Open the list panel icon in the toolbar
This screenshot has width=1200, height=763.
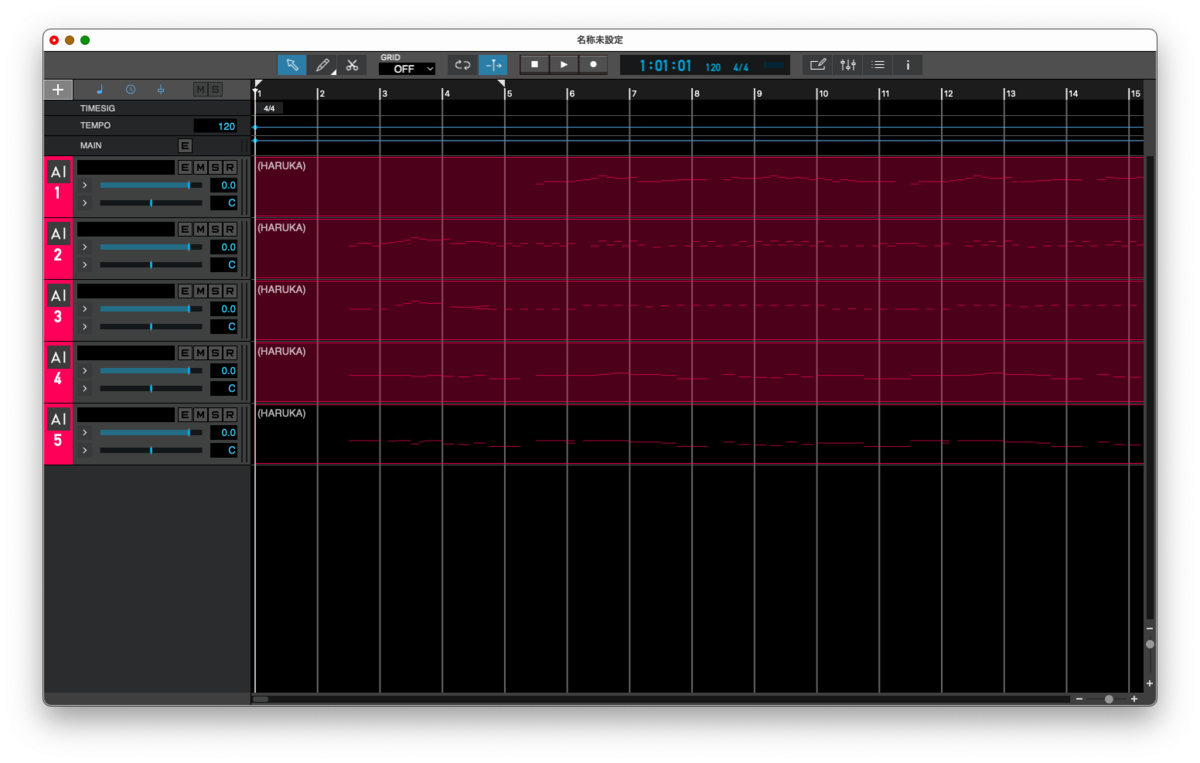coord(878,65)
